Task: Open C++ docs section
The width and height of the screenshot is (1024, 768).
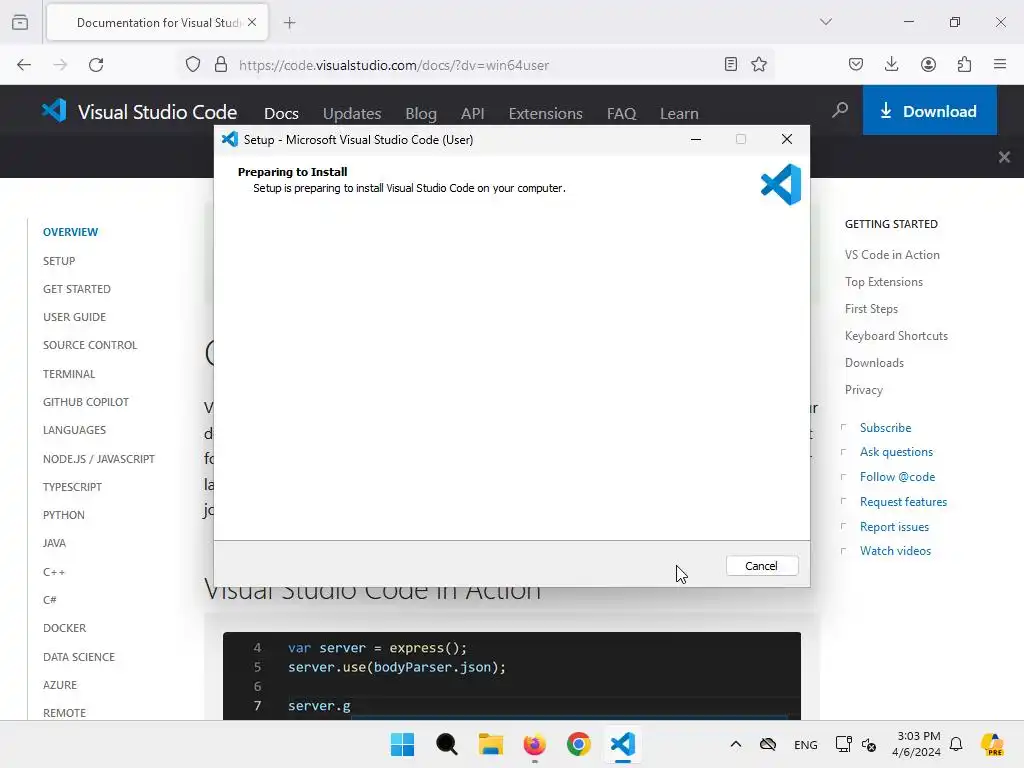Action: pos(54,571)
